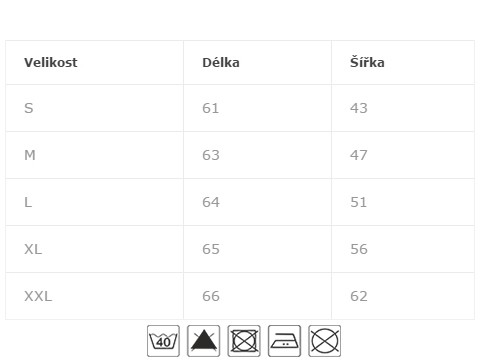Click the do not dry clean icon

pyautogui.click(x=325, y=341)
